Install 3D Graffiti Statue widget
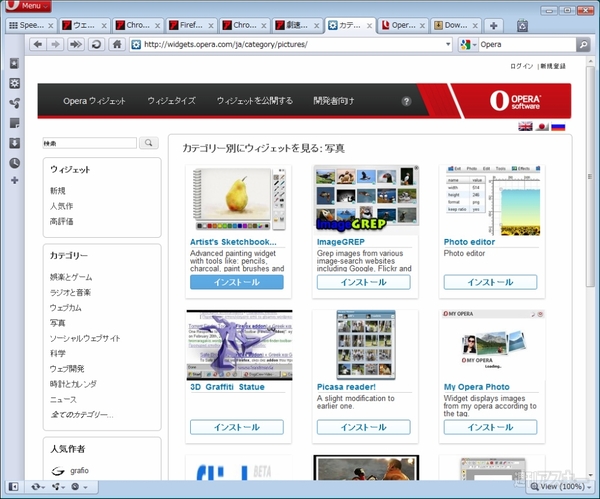This screenshot has height=499, width=600. coord(237,427)
